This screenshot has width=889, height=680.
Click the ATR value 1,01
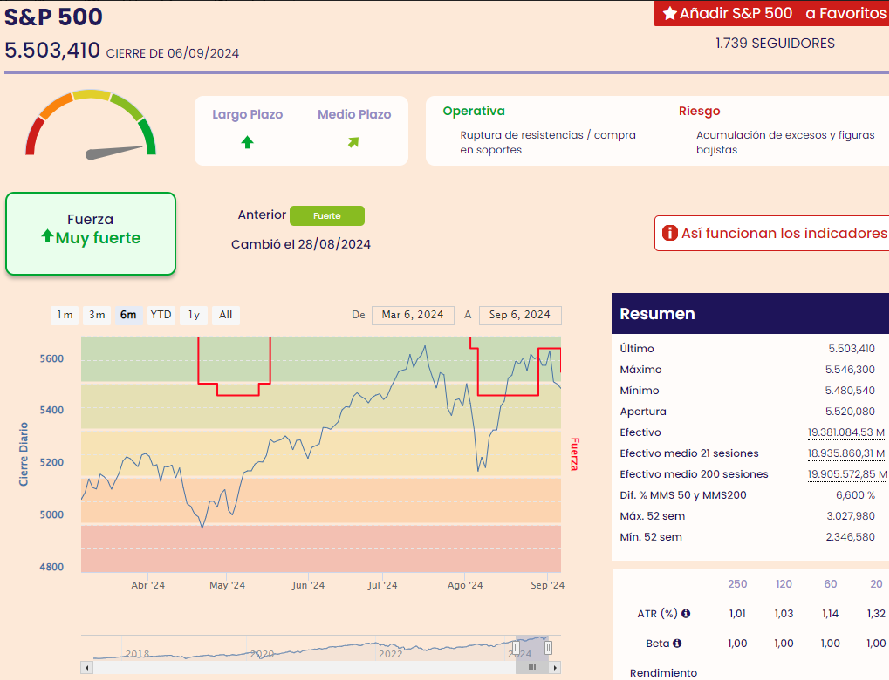coord(737,614)
